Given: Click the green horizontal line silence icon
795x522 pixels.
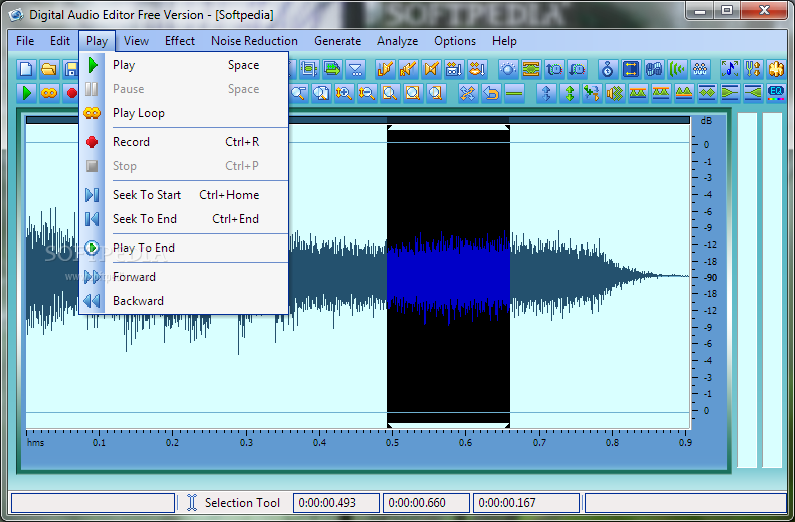Looking at the screenshot, I should click(x=514, y=93).
